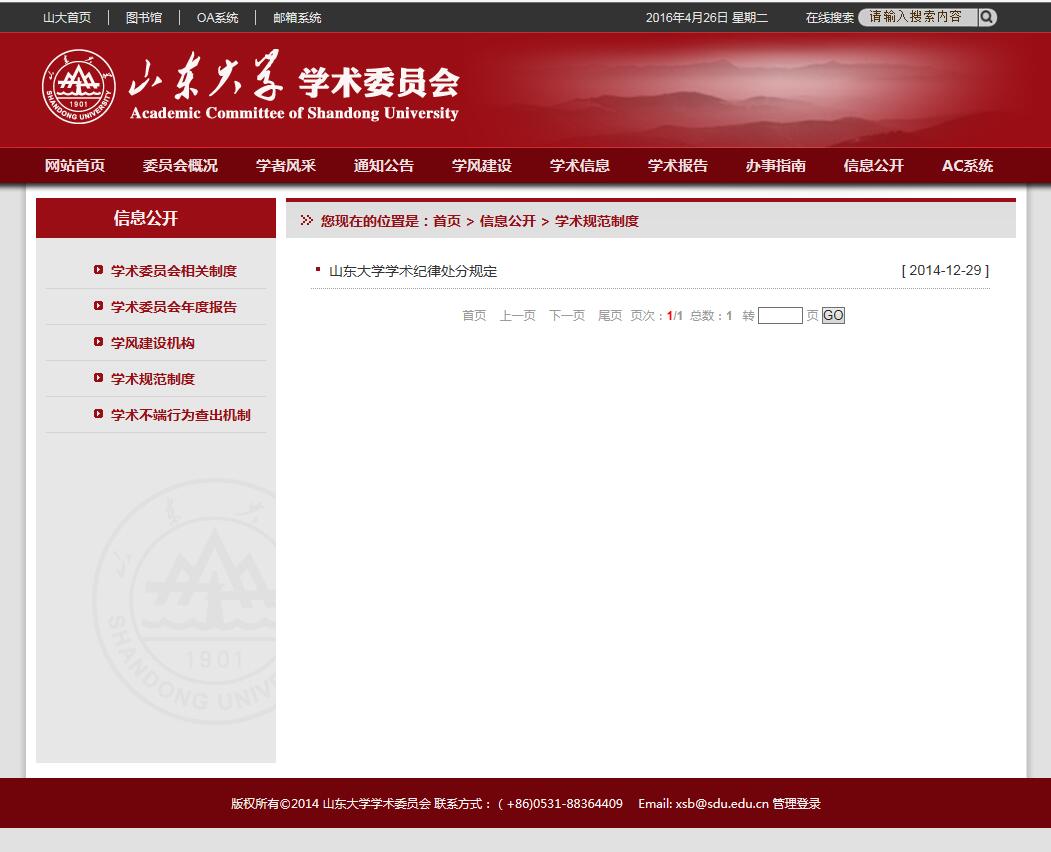Go to 网站首页 in main navigation
This screenshot has height=852, width=1051.
(x=75, y=166)
